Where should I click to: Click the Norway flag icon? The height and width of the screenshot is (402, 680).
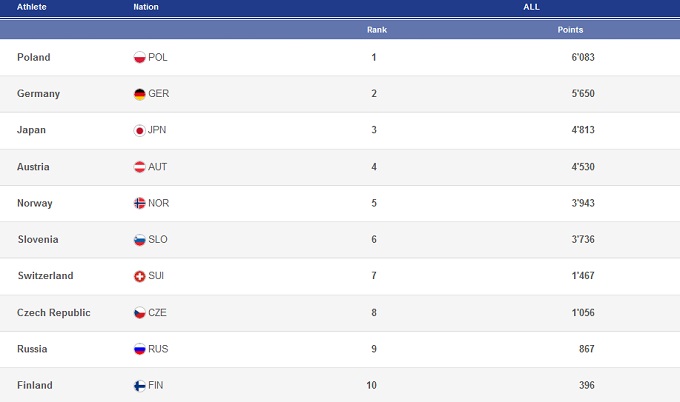(x=140, y=203)
